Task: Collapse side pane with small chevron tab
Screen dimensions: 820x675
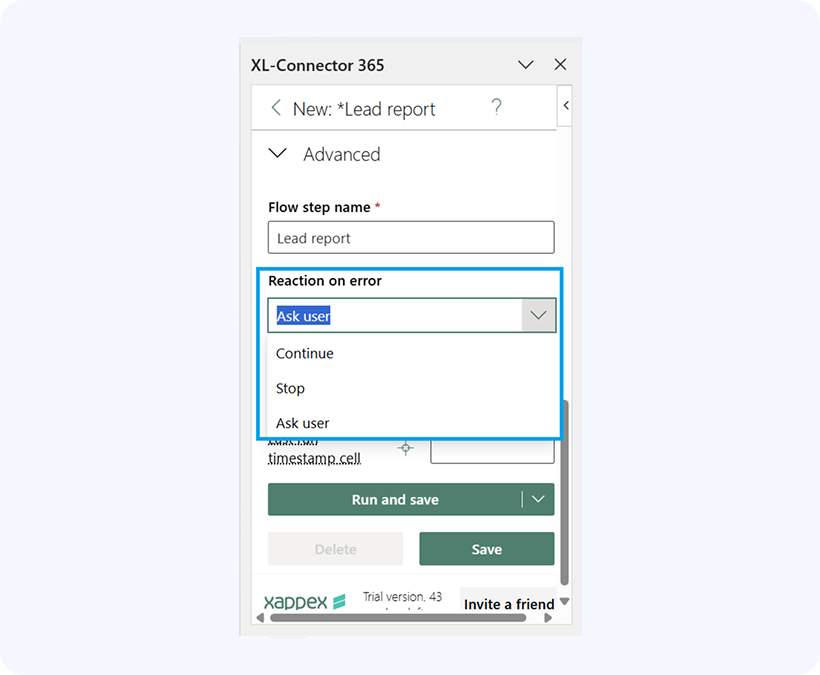Action: 565,106
